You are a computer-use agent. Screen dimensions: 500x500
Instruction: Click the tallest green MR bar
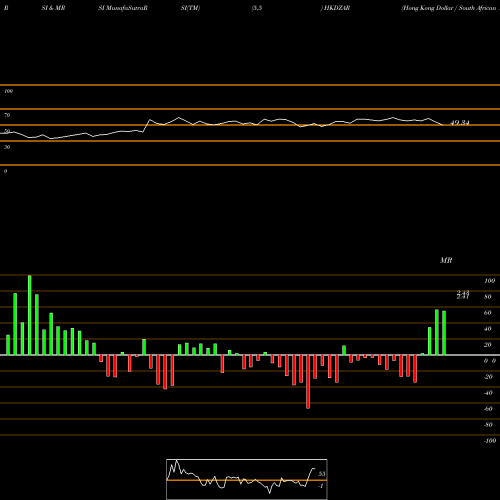click(x=30, y=315)
